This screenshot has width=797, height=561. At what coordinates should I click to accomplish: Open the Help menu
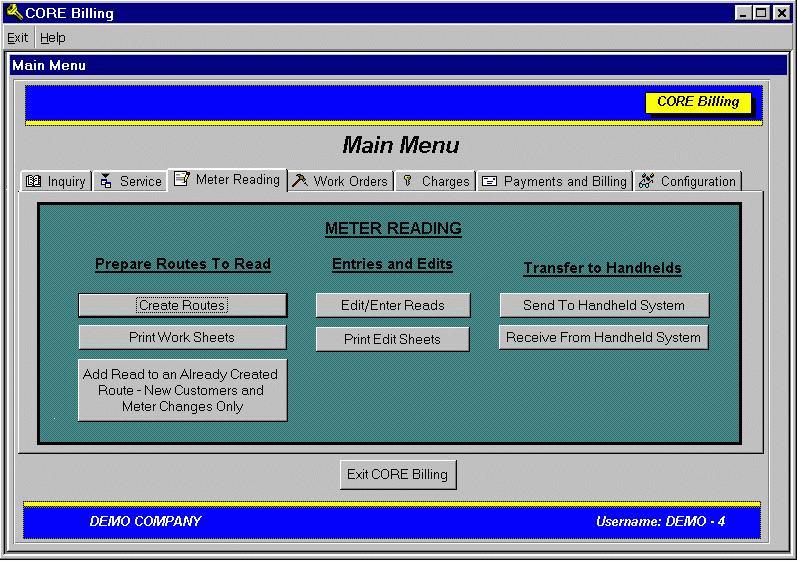[x=52, y=38]
